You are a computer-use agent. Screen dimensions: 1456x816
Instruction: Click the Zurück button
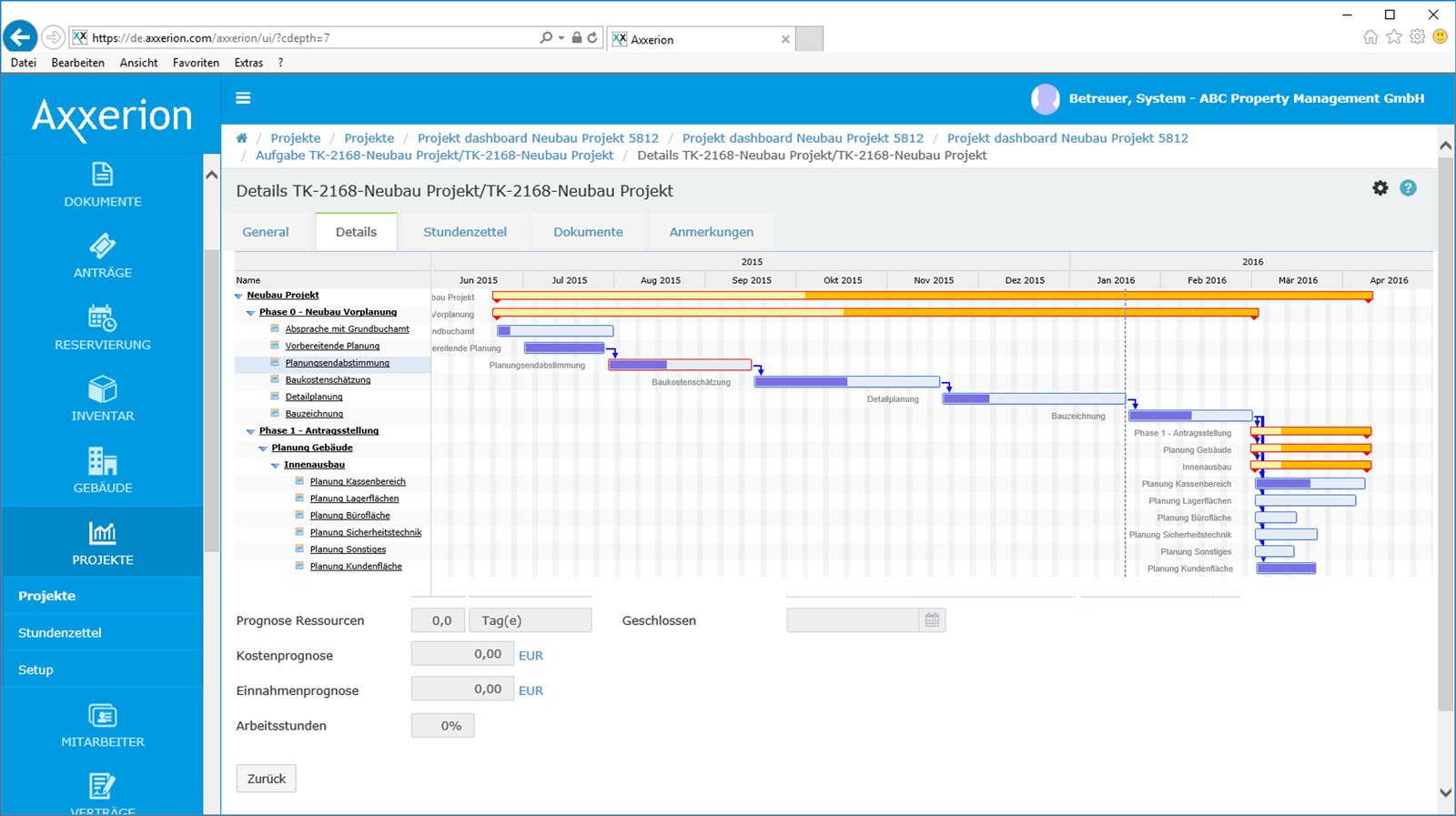[x=267, y=779]
